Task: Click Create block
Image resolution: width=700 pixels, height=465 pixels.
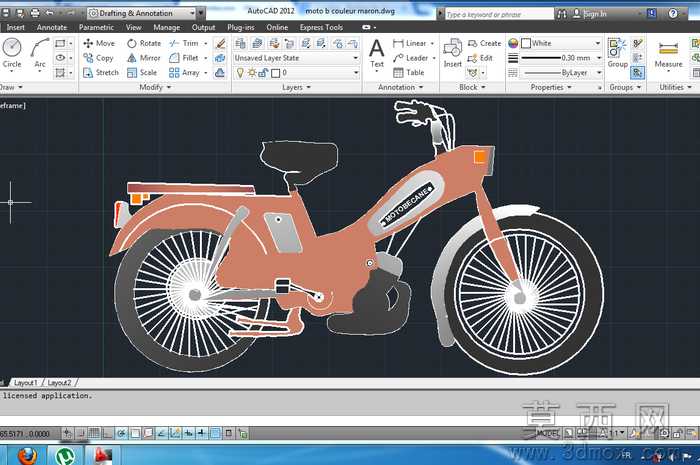Action: 484,43
